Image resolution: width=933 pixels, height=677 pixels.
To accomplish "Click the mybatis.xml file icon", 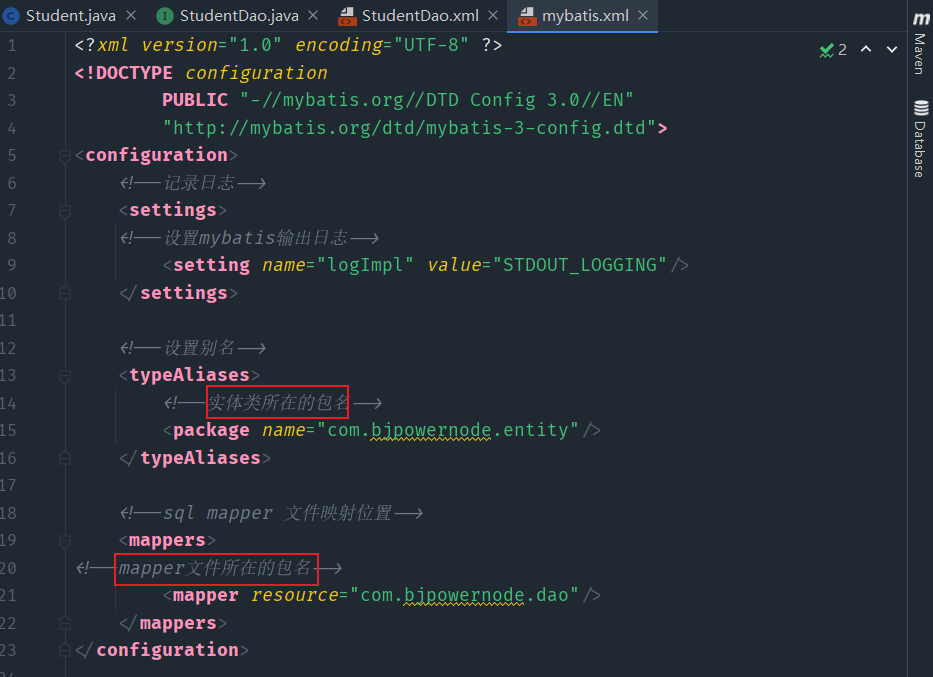I will pyautogui.click(x=527, y=17).
